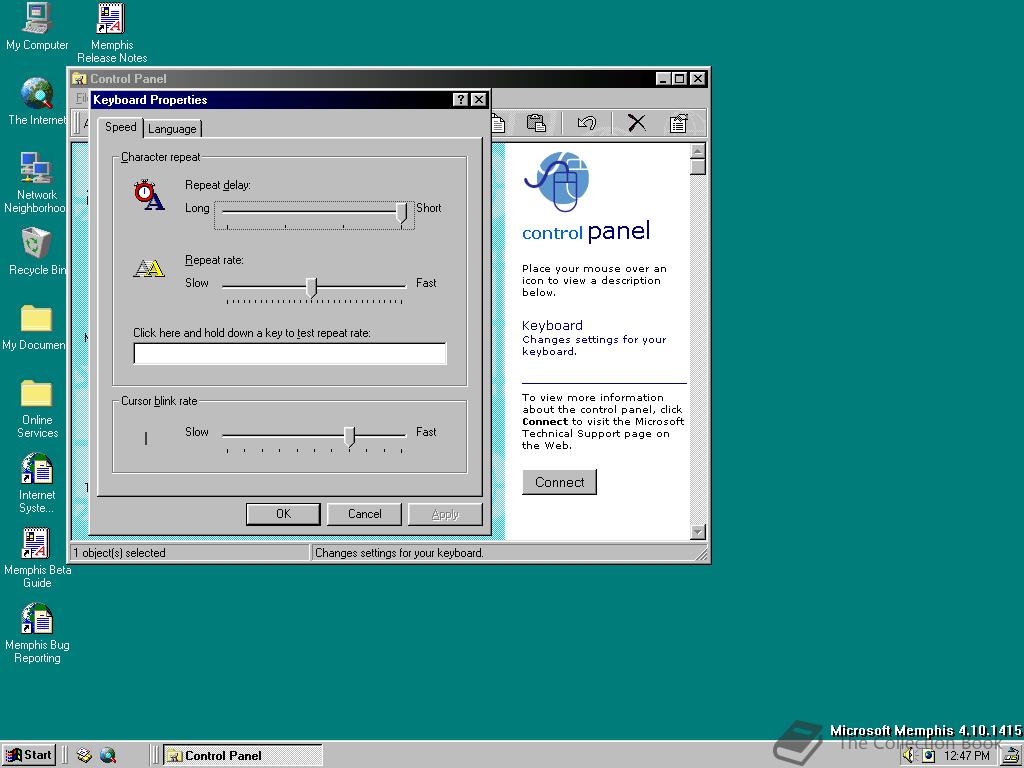Switch to the Language tab
This screenshot has width=1024, height=768.
[x=172, y=129]
